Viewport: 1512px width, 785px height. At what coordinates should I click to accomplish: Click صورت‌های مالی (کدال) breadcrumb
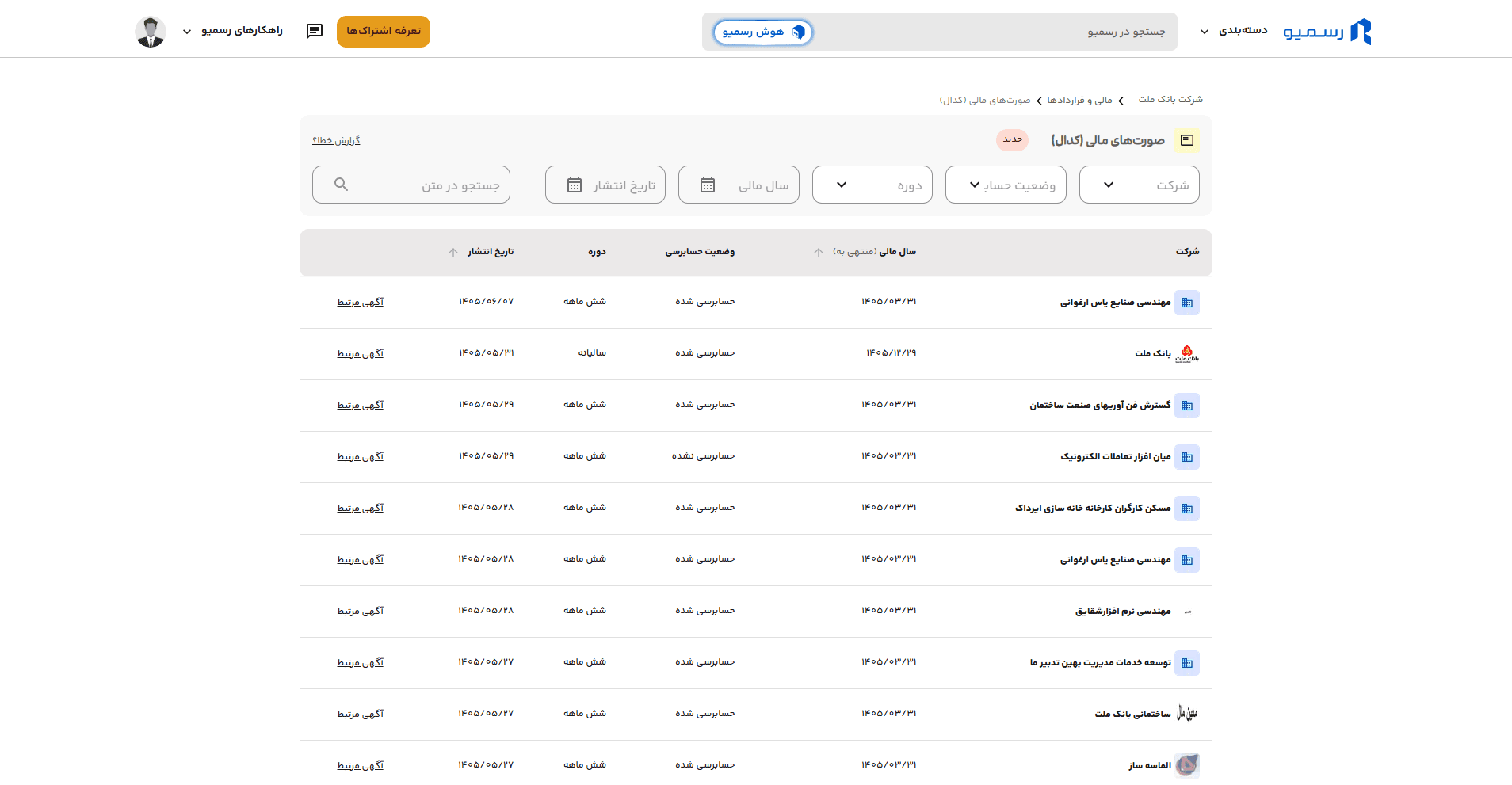(x=985, y=100)
